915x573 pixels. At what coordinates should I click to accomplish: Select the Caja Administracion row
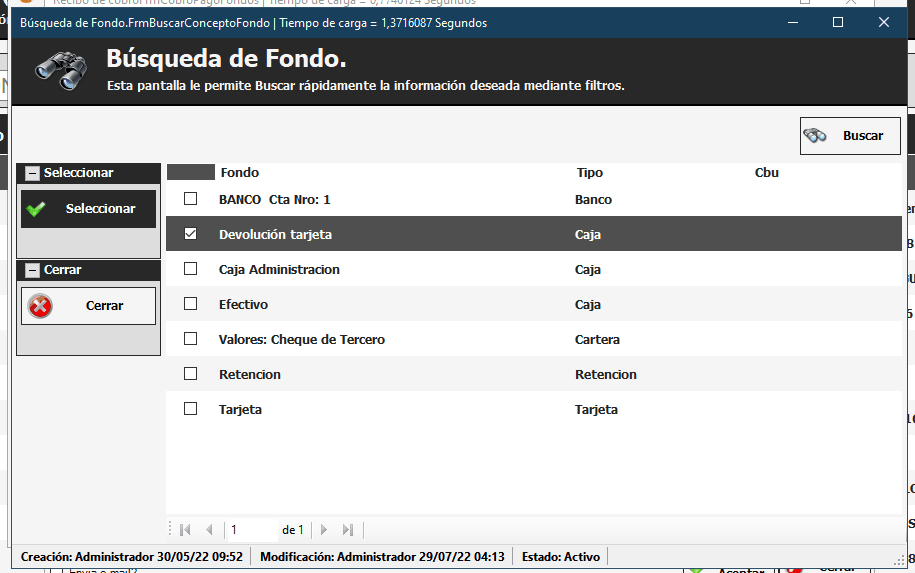pyautogui.click(x=279, y=270)
